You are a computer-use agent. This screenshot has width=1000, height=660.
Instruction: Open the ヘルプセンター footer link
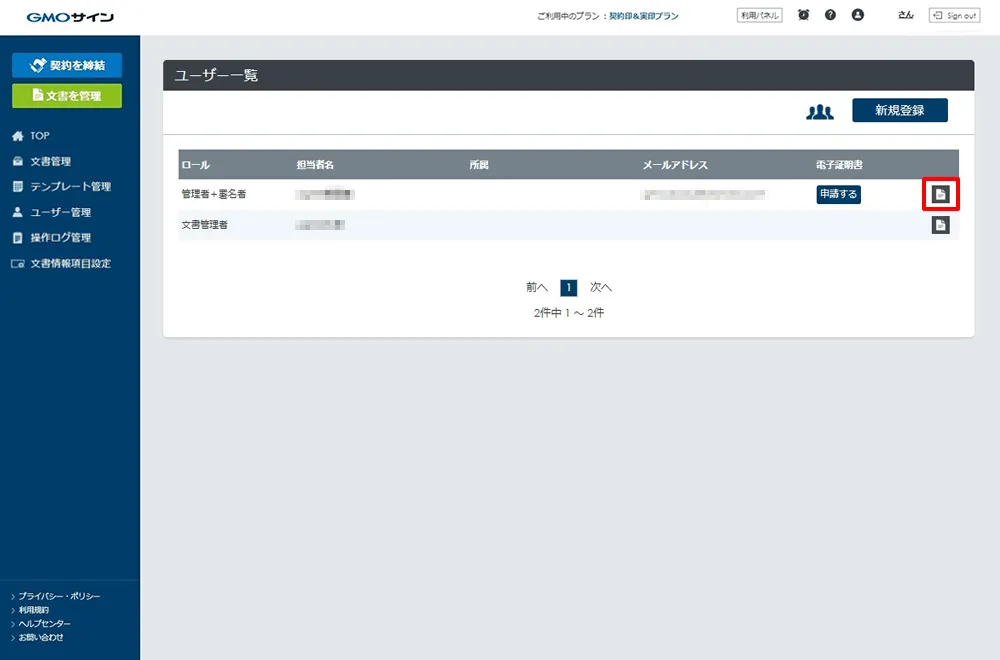(x=46, y=623)
